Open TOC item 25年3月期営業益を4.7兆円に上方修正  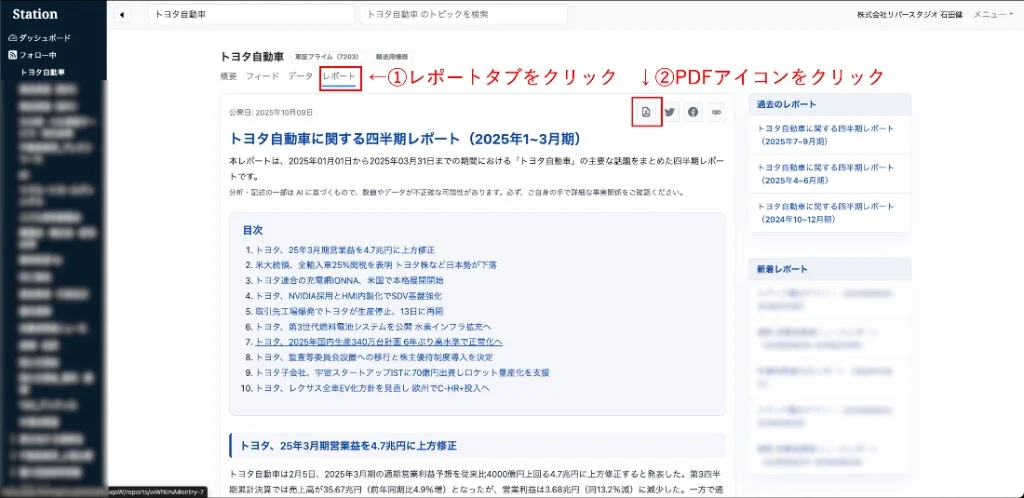[345, 250]
